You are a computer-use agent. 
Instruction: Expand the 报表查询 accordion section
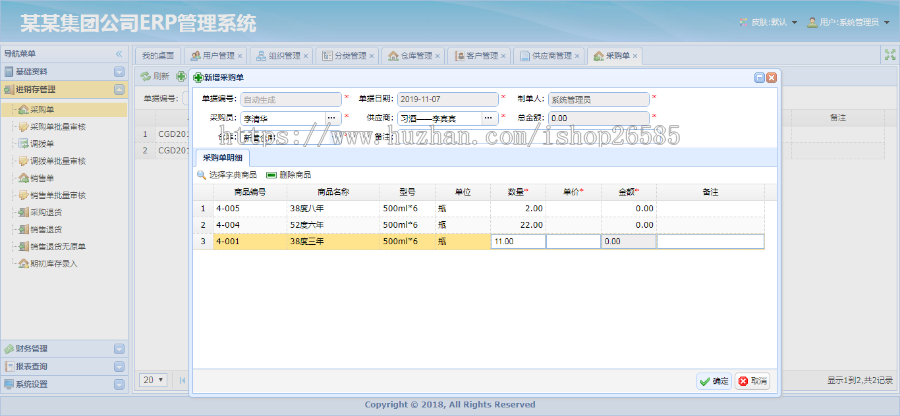[119, 366]
